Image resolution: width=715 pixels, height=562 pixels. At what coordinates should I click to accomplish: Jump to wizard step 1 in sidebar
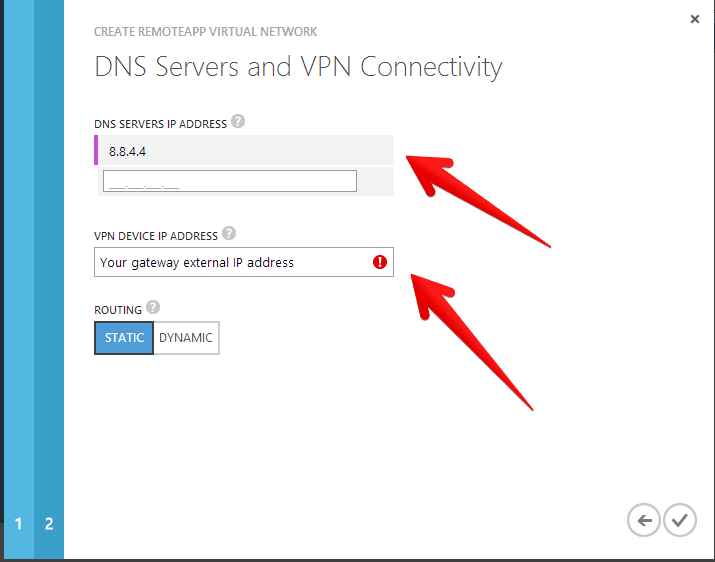(x=18, y=523)
